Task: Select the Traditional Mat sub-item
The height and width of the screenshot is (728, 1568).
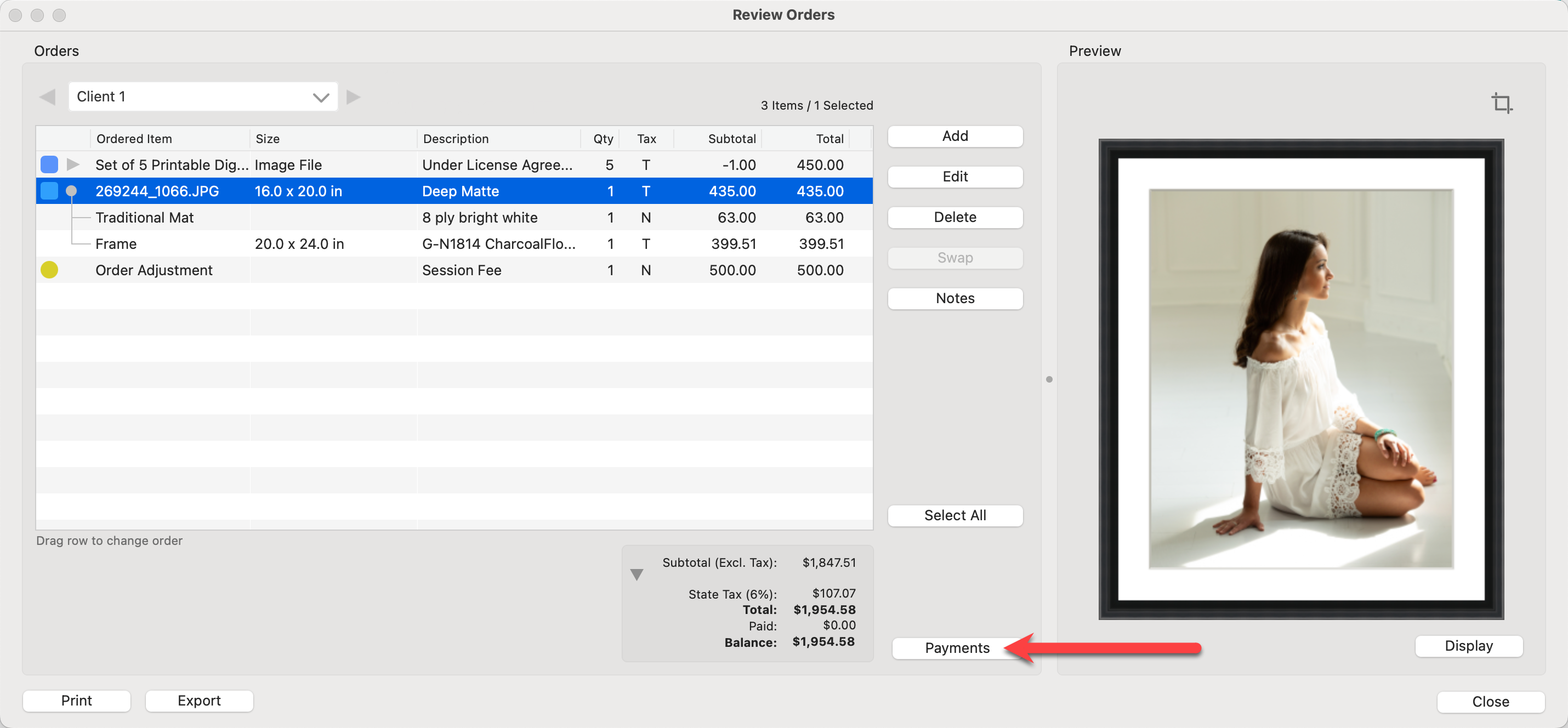Action: pos(144,217)
